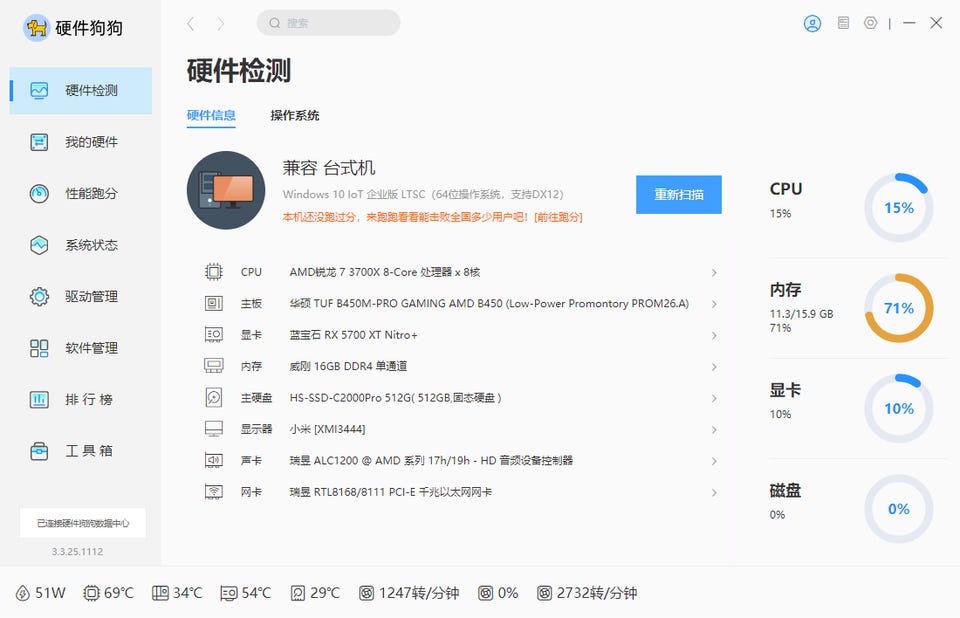
Task: Expand the 主板 row chevron
Action: point(714,304)
